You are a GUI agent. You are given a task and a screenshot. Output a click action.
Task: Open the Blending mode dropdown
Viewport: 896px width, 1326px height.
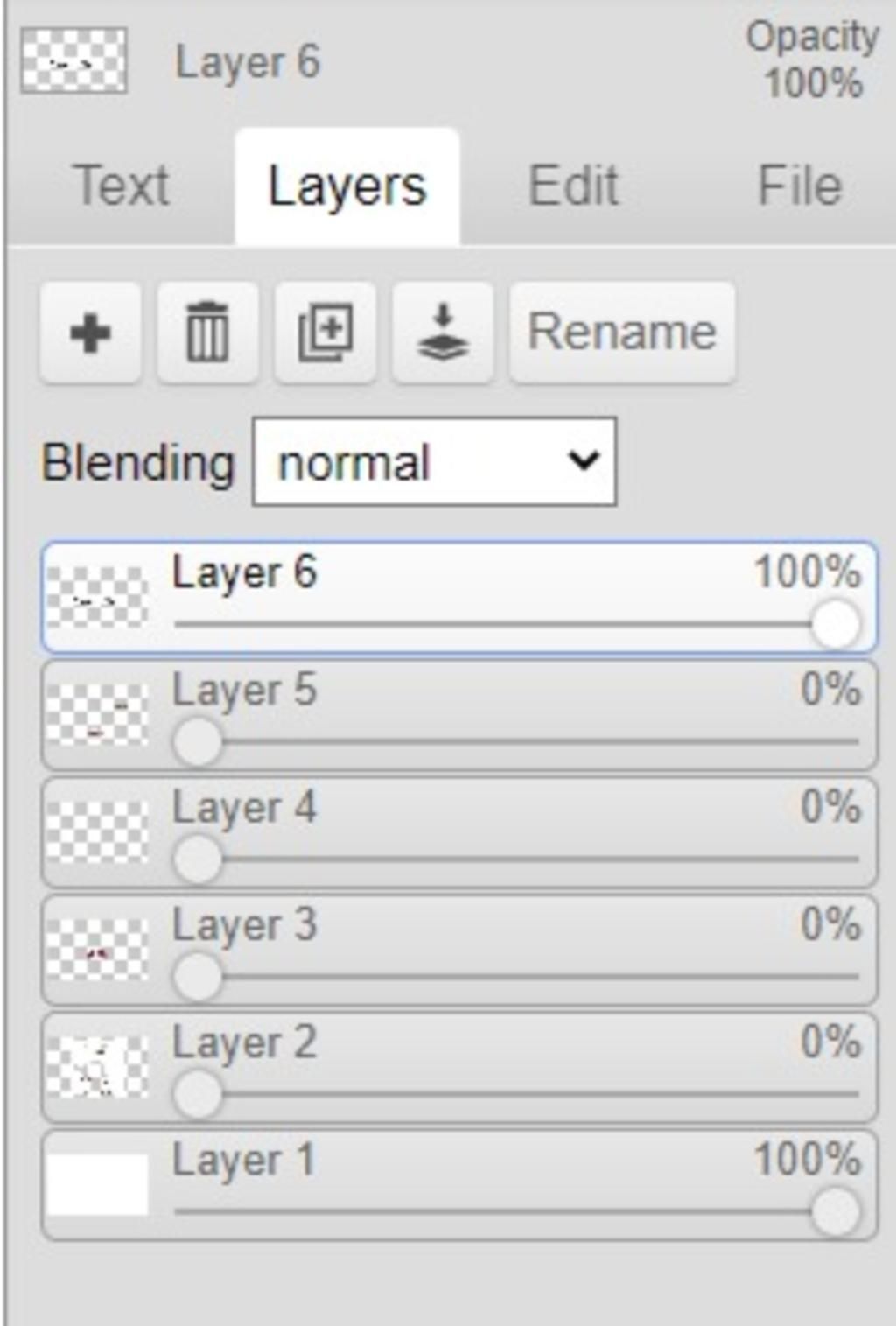[434, 462]
